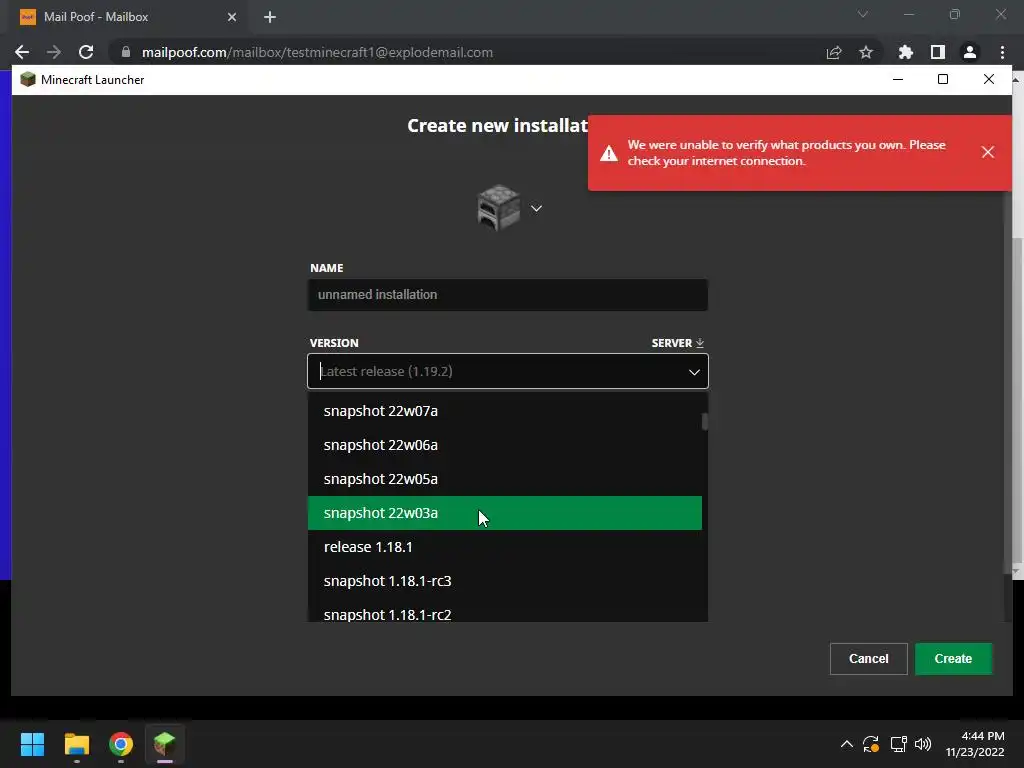Toggle Chrome side panel icon
This screenshot has width=1024, height=768.
click(x=938, y=52)
